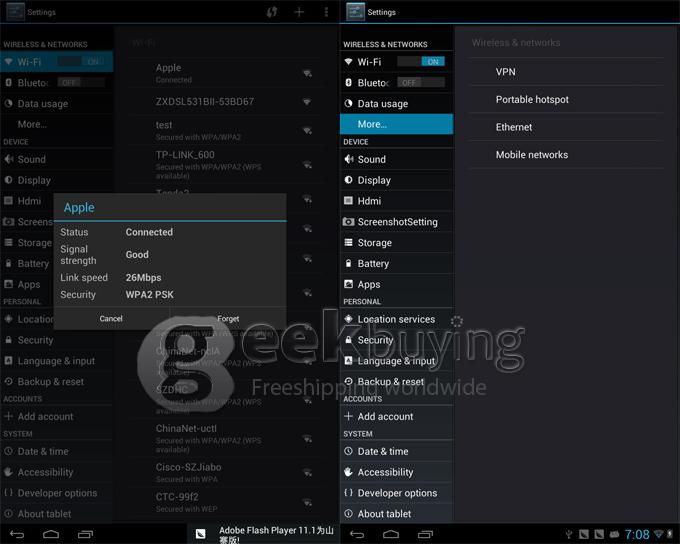Toggle Wi-Fi switch in left dimmed screen

[81, 62]
